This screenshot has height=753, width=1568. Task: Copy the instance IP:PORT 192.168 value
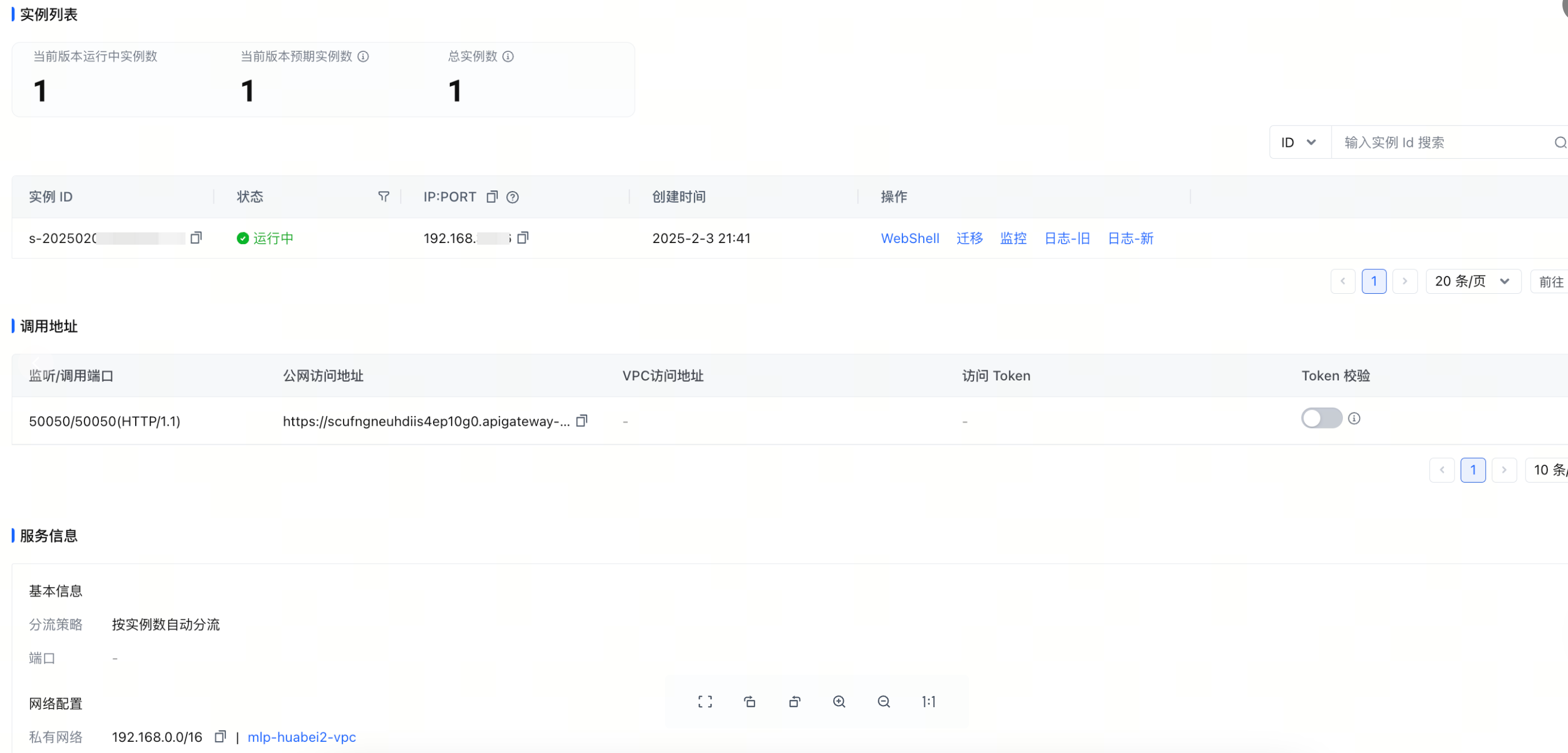click(522, 238)
